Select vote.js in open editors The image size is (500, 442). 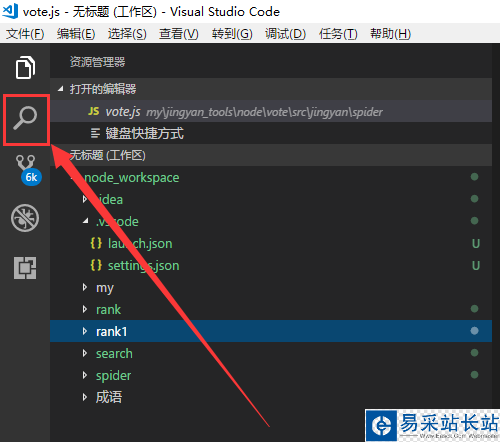pyautogui.click(x=271, y=111)
